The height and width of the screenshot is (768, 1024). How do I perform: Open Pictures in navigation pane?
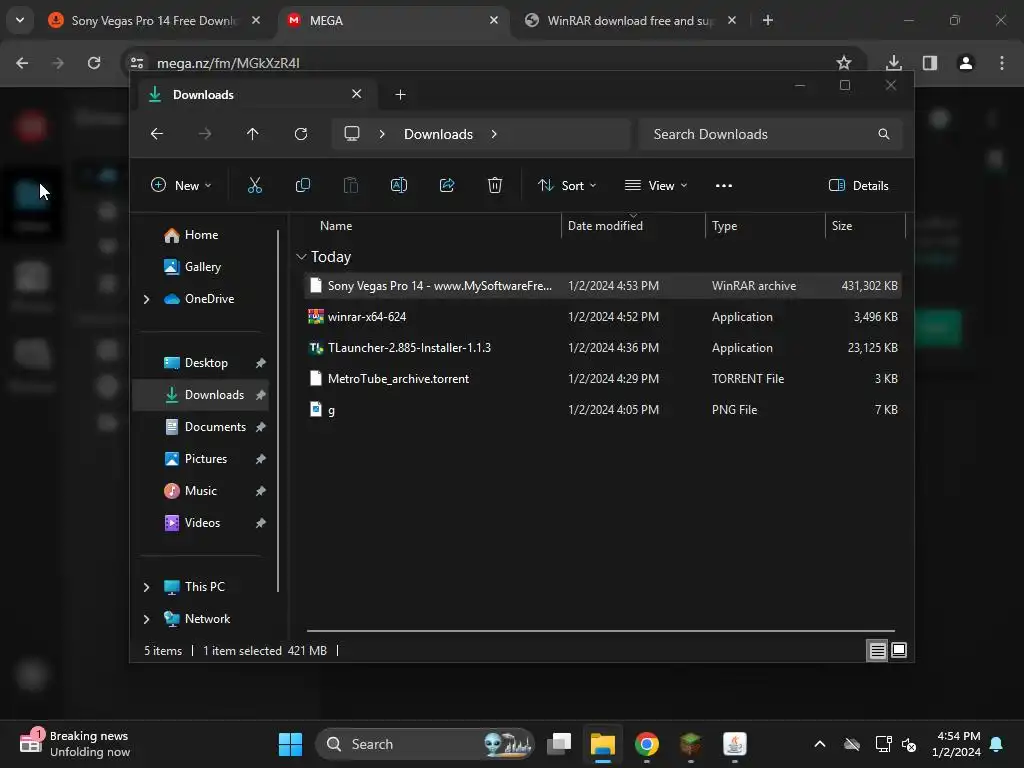[x=206, y=459]
